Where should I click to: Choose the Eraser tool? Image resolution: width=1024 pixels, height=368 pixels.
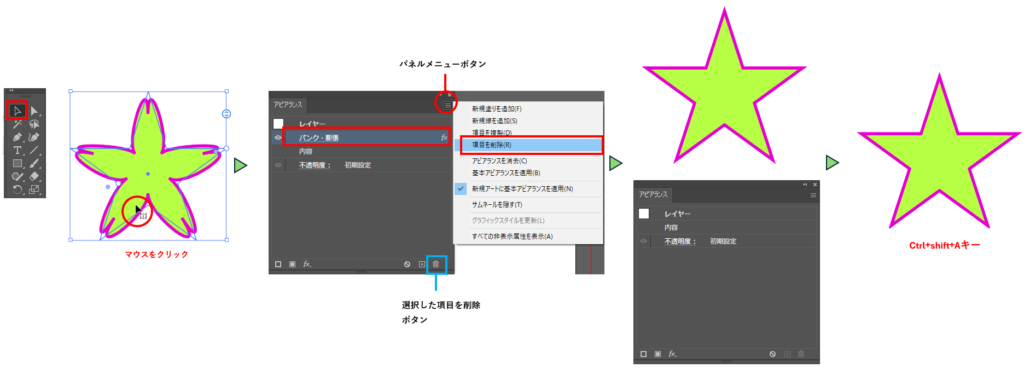coord(35,176)
